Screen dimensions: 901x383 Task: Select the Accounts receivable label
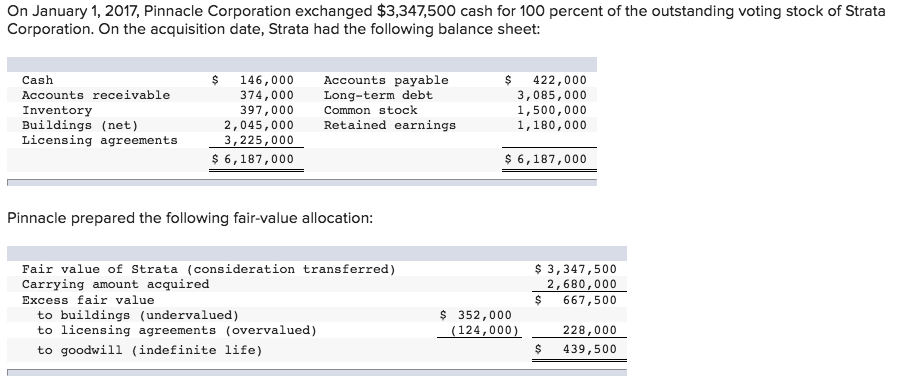[96, 95]
